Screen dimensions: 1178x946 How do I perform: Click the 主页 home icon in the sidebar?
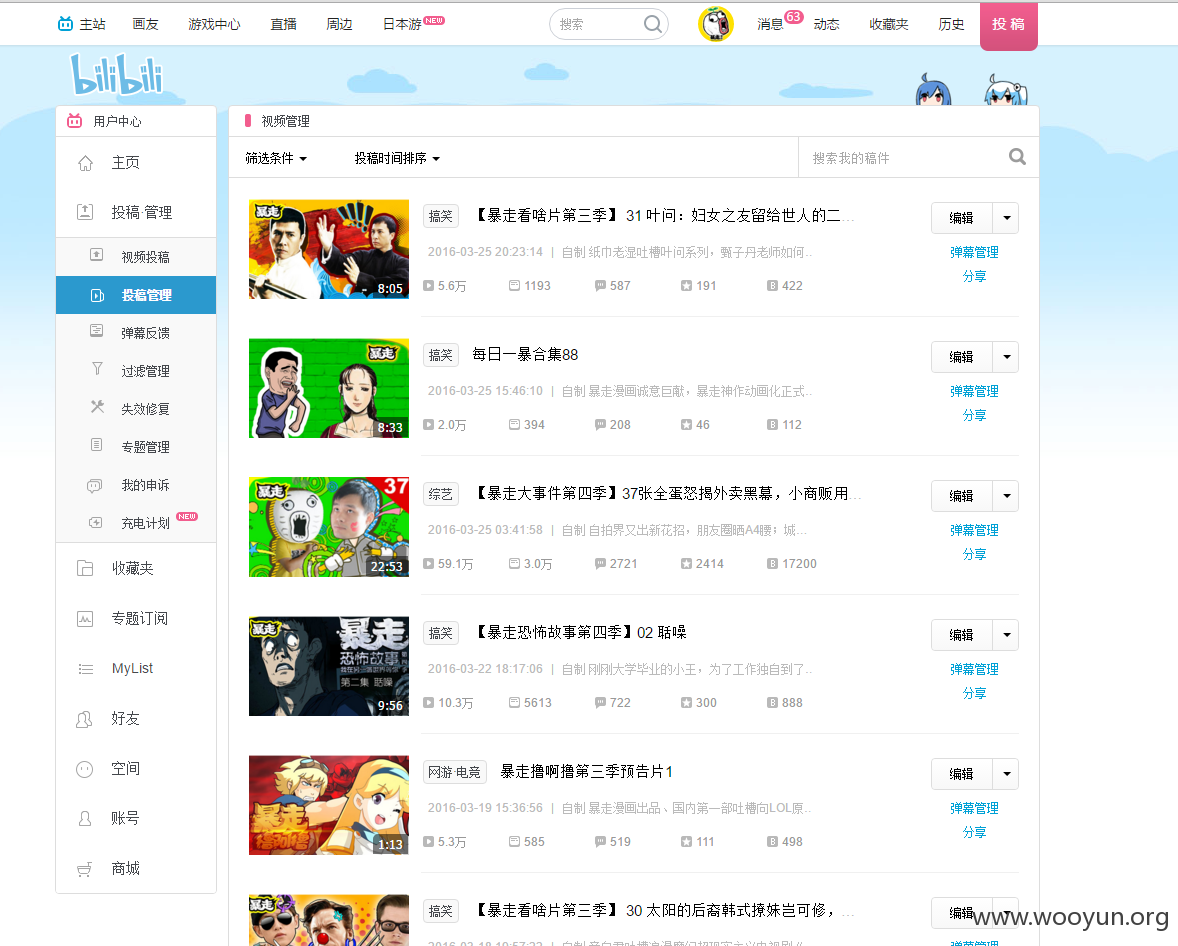pos(86,163)
